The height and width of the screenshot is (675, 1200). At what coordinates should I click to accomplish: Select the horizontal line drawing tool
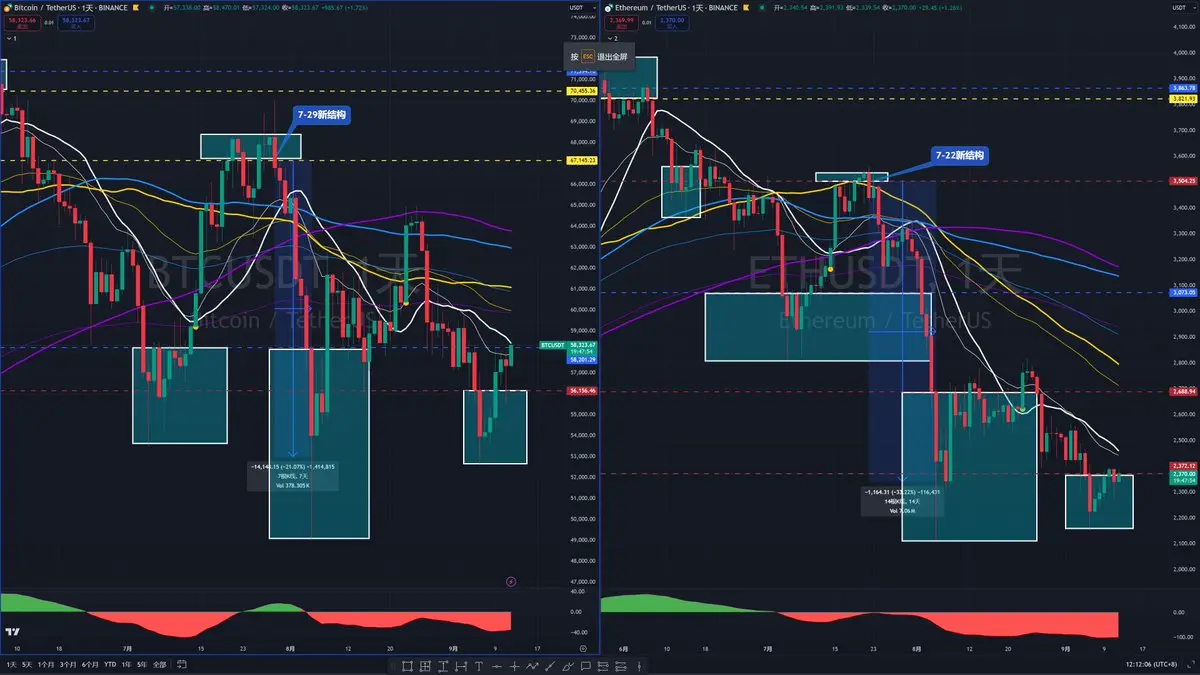[497, 665]
